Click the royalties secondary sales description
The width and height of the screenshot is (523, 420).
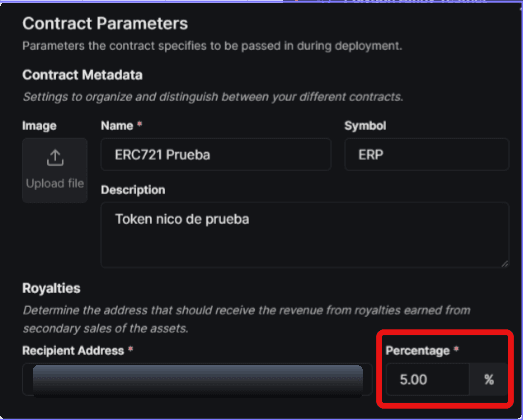point(246,320)
